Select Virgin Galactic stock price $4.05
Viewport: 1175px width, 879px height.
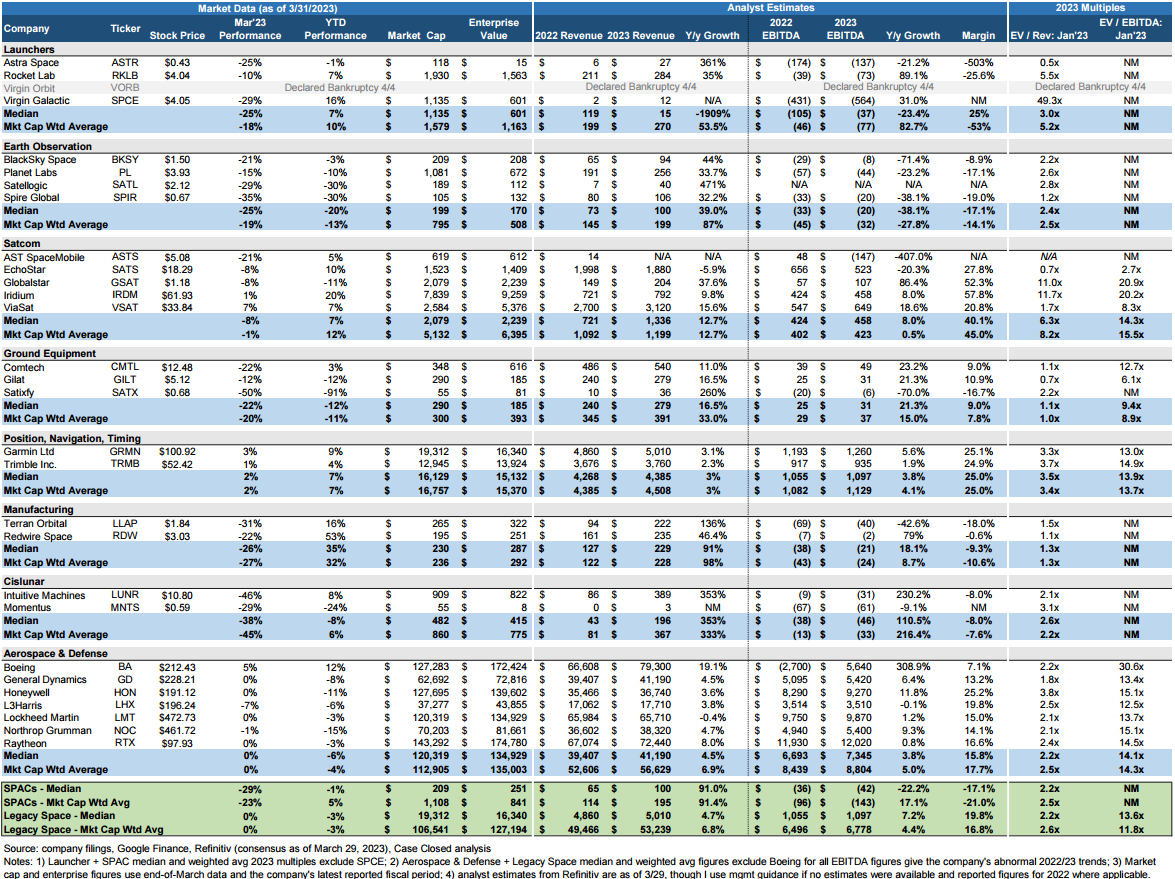[177, 100]
